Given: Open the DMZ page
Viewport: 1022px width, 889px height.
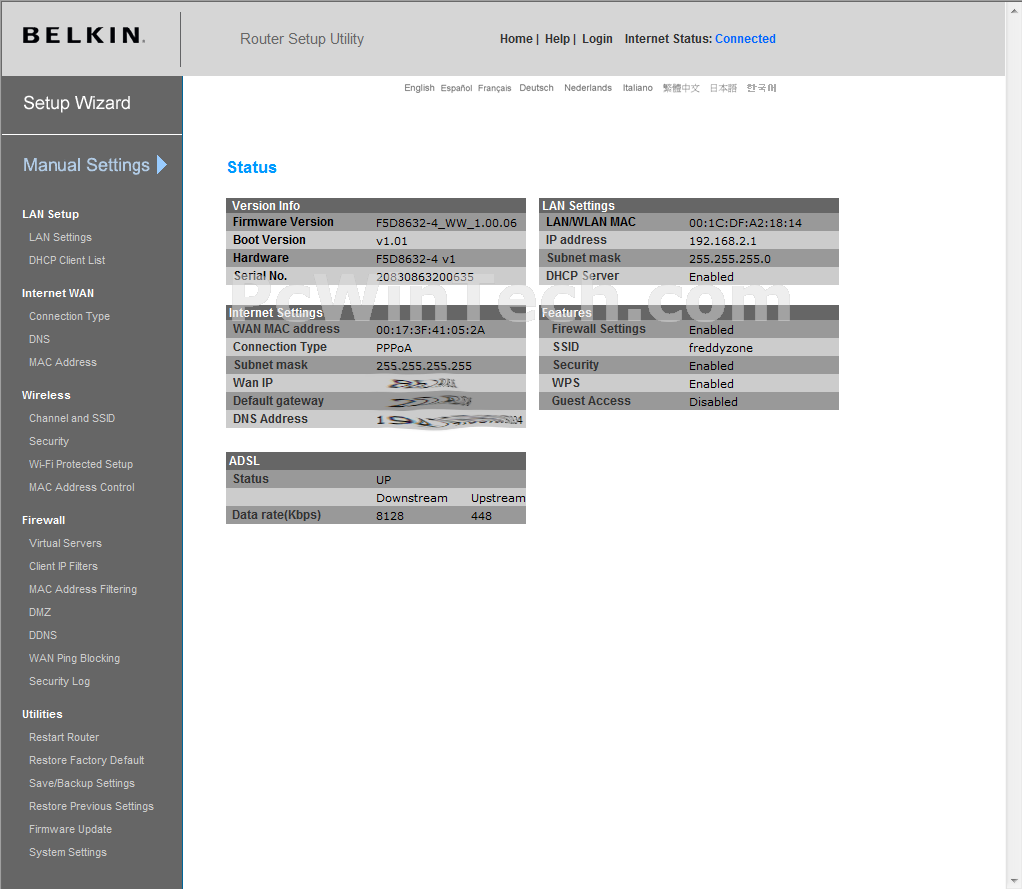Looking at the screenshot, I should (x=40, y=612).
